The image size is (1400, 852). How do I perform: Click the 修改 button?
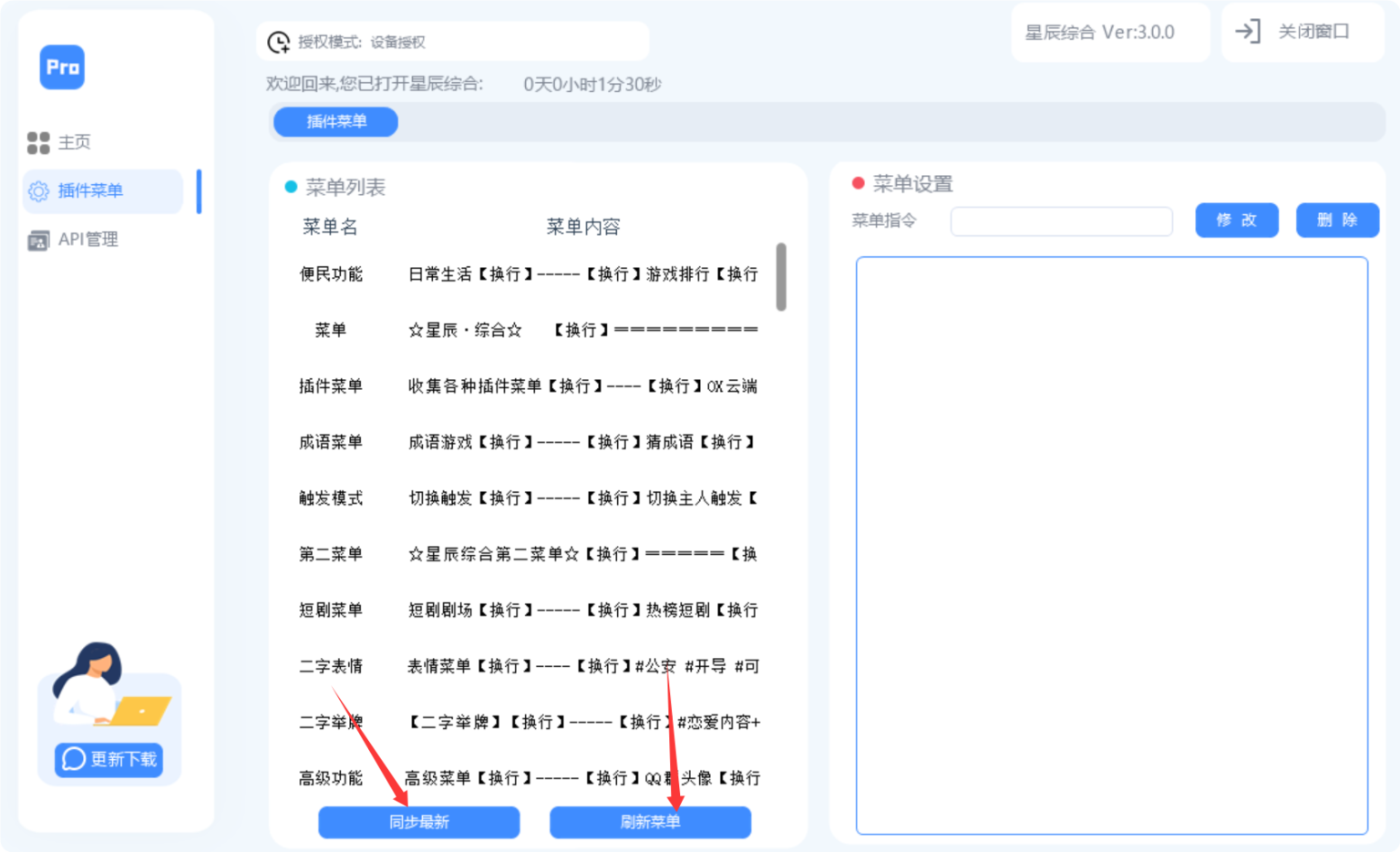tap(1236, 221)
